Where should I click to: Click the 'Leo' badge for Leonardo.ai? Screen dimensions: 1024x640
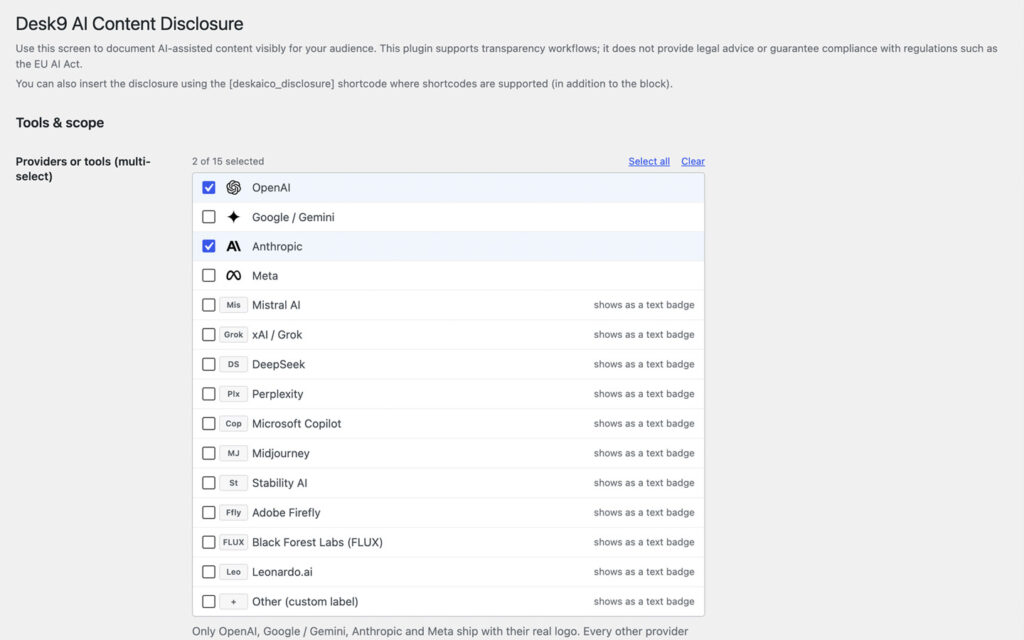pyautogui.click(x=233, y=572)
